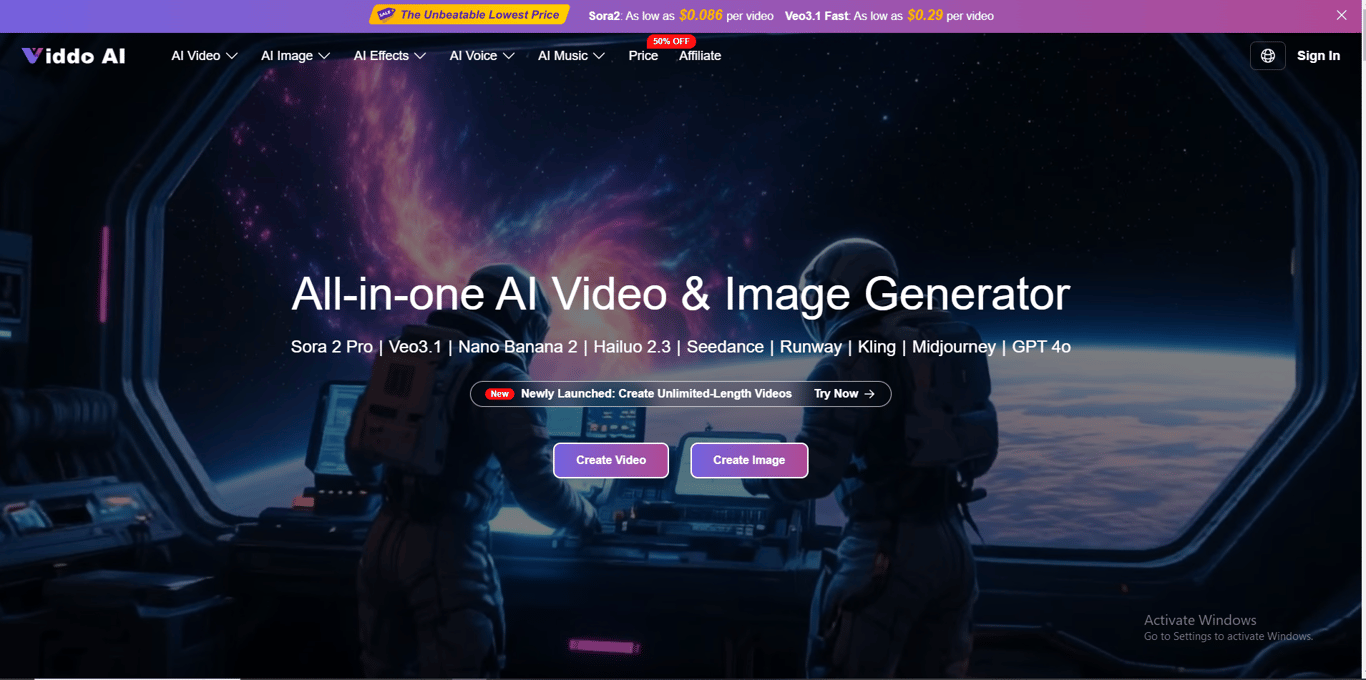The width and height of the screenshot is (1366, 680).
Task: Click the 'Runway' model name
Action: [x=811, y=347]
